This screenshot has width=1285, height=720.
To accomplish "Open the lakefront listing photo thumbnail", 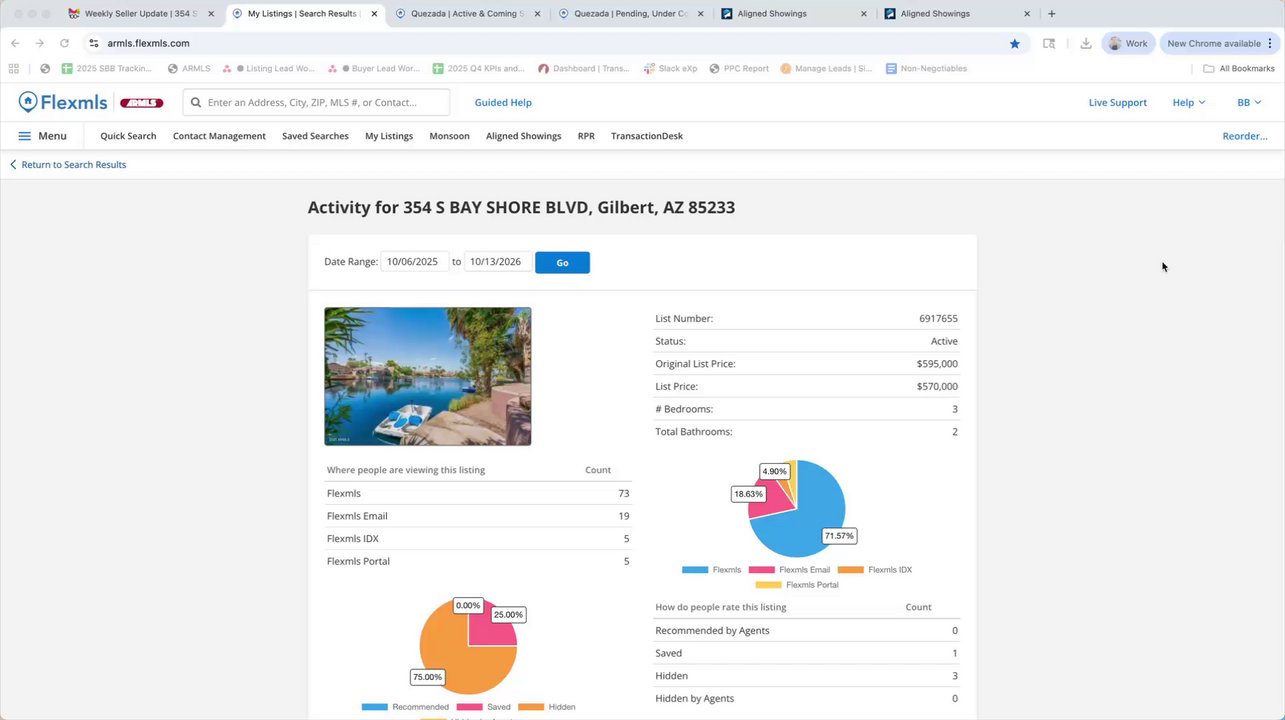I will coord(427,376).
